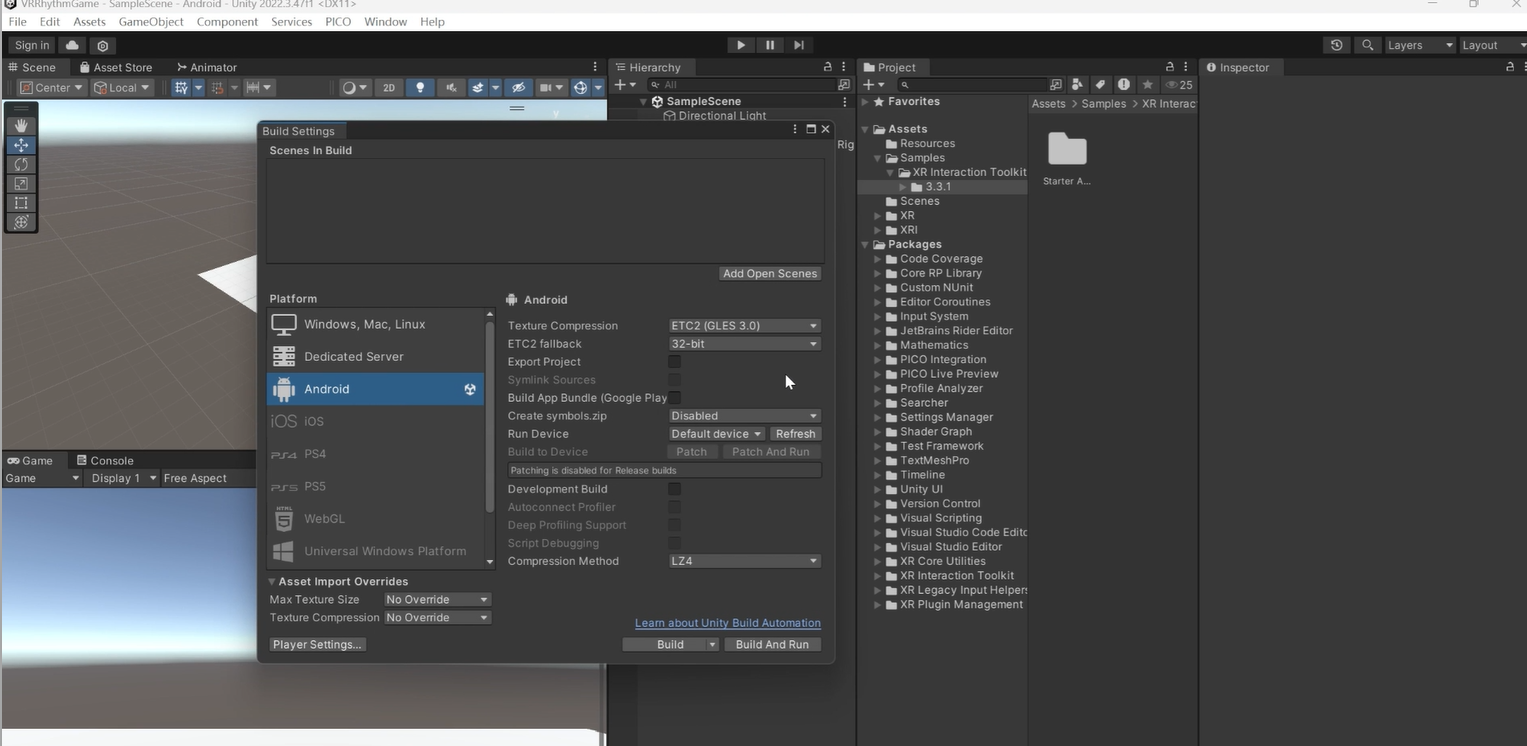Open Scene camera settings icon
The width and height of the screenshot is (1527, 746).
tap(545, 88)
